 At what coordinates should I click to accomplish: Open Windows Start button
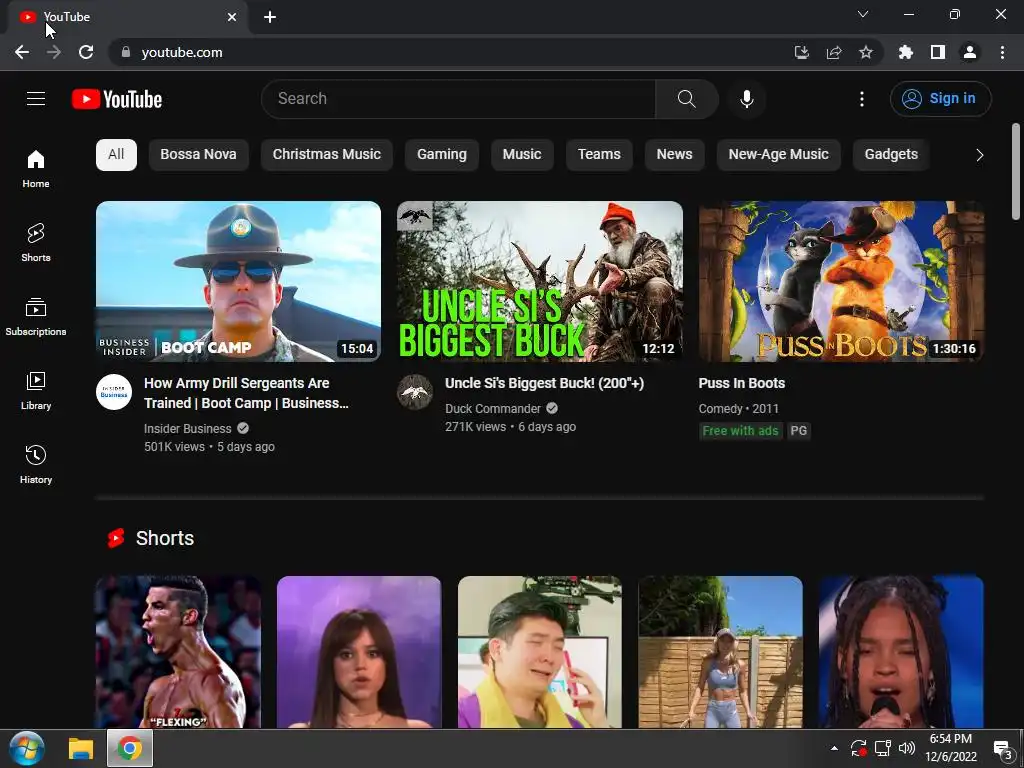(x=27, y=748)
